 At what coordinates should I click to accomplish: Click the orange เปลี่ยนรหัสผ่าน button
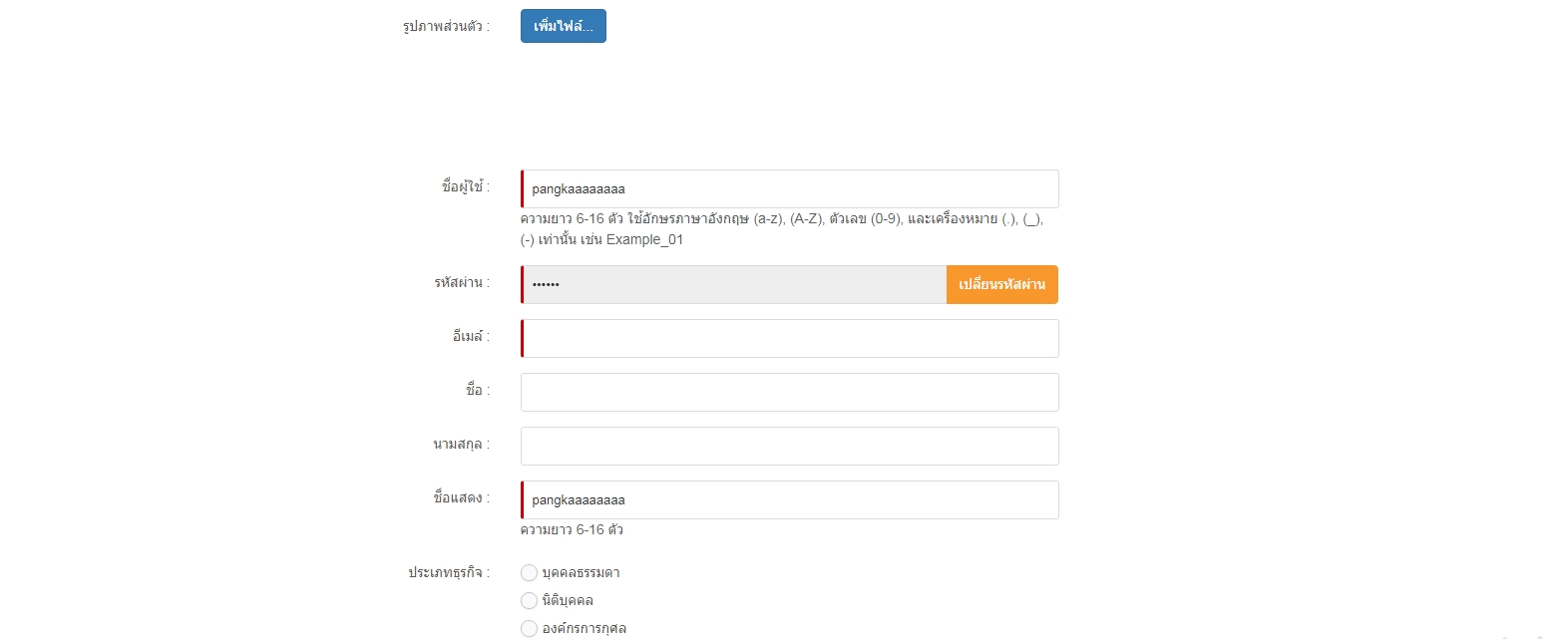[1002, 284]
